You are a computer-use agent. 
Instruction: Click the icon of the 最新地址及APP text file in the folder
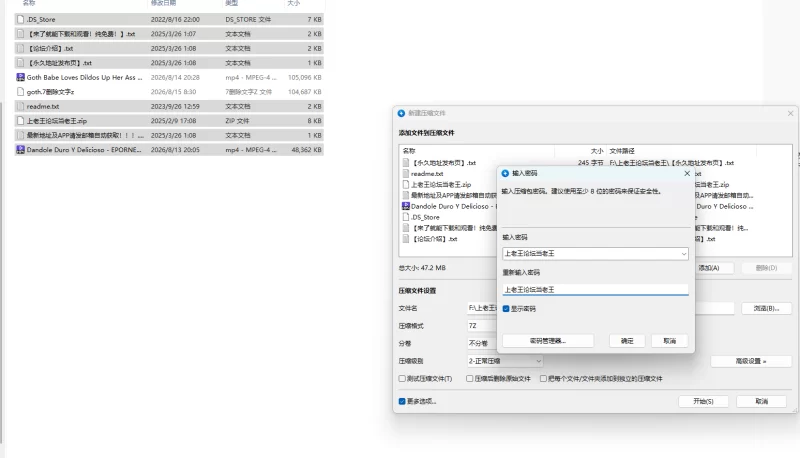(20, 135)
